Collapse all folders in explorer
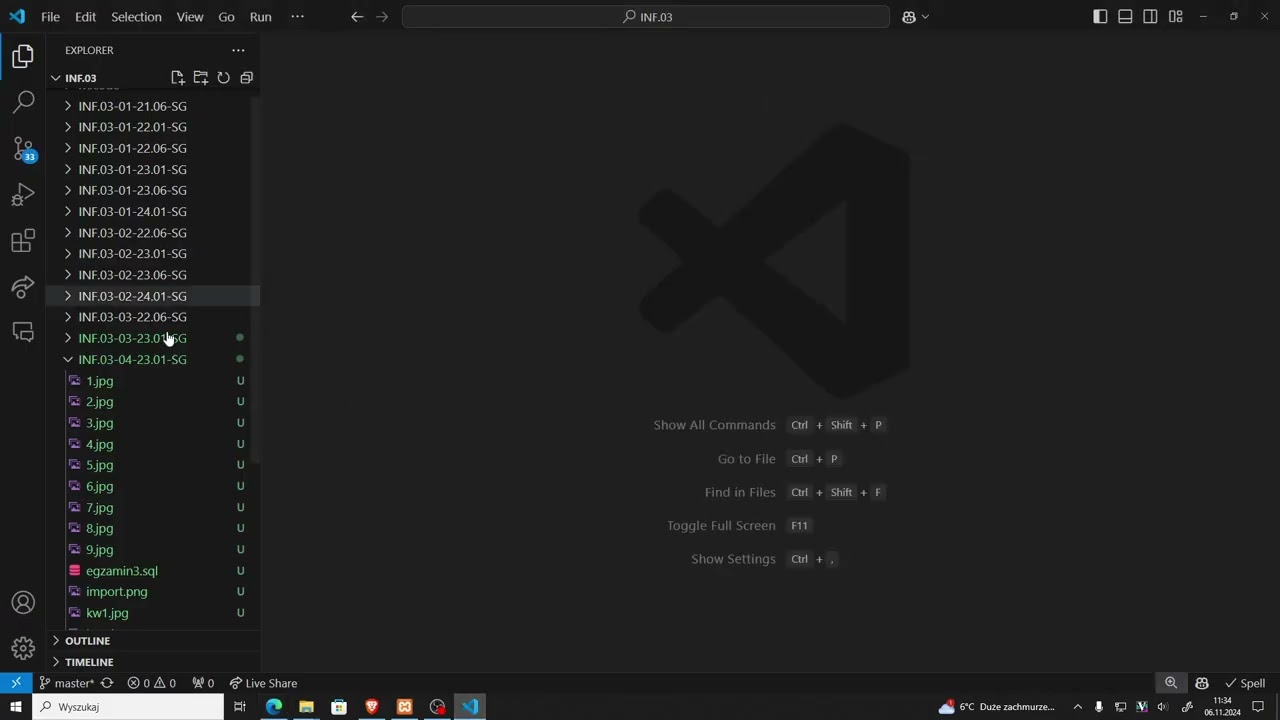Viewport: 1280px width, 720px height. (x=247, y=78)
